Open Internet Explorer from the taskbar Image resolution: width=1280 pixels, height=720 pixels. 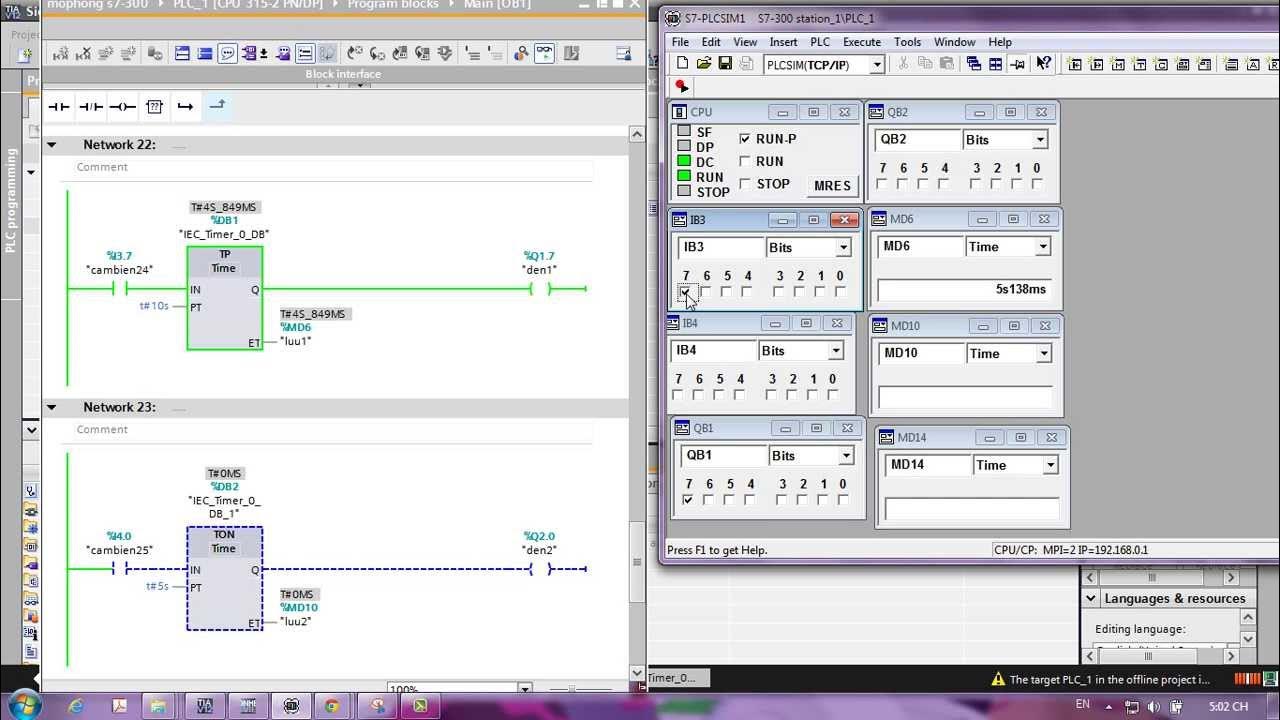pos(76,705)
